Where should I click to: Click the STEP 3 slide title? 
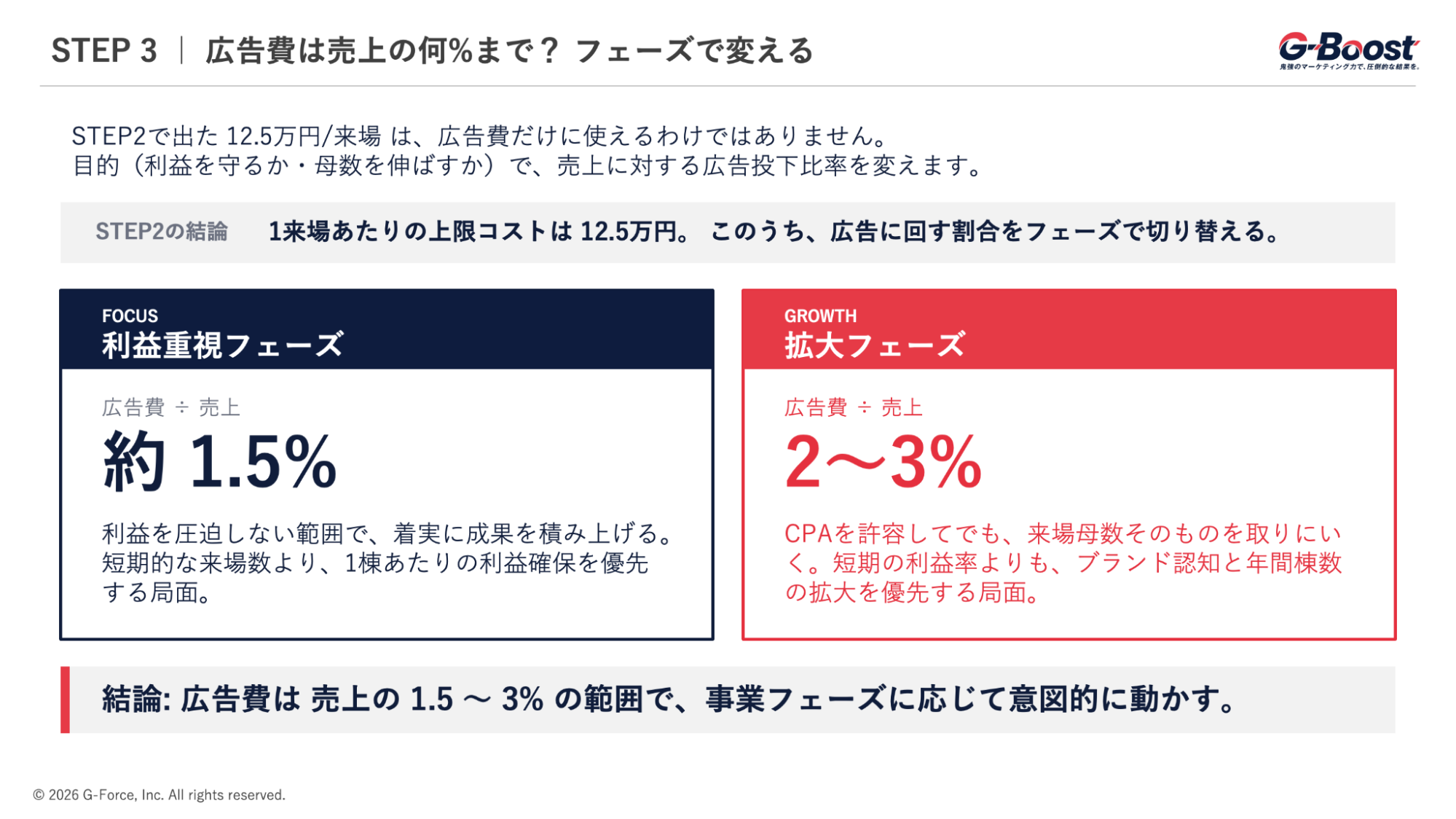click(431, 51)
